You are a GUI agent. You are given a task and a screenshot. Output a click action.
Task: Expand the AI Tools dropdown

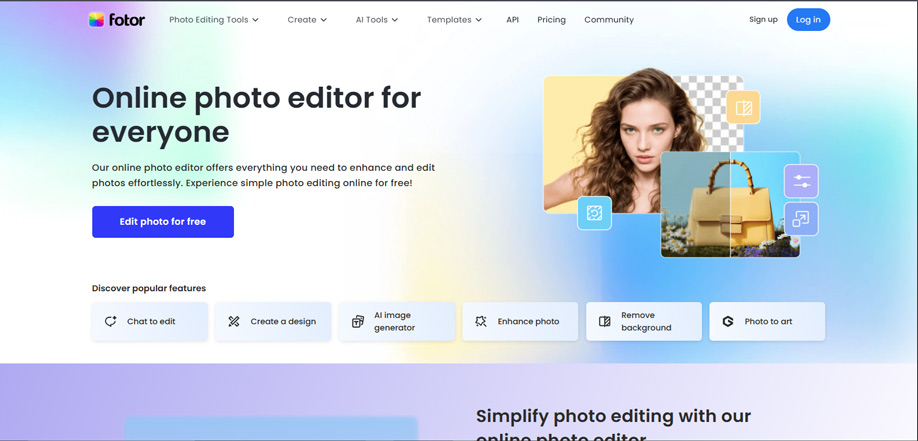click(377, 20)
